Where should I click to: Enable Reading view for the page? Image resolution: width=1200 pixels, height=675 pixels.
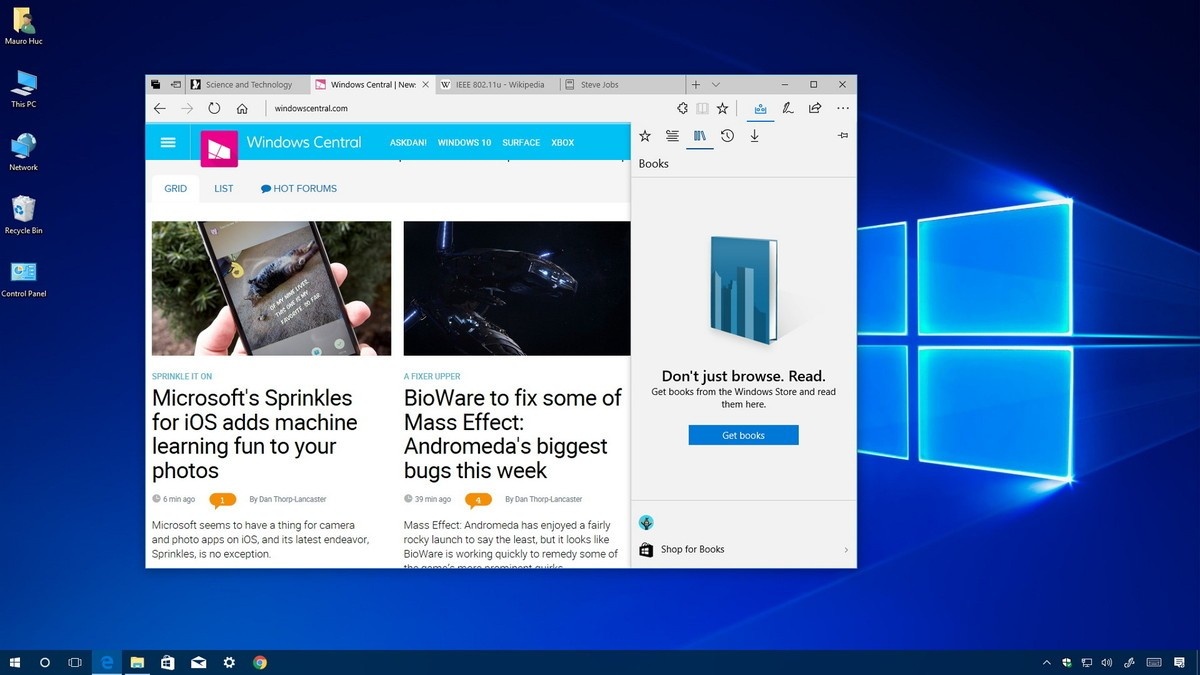point(702,108)
